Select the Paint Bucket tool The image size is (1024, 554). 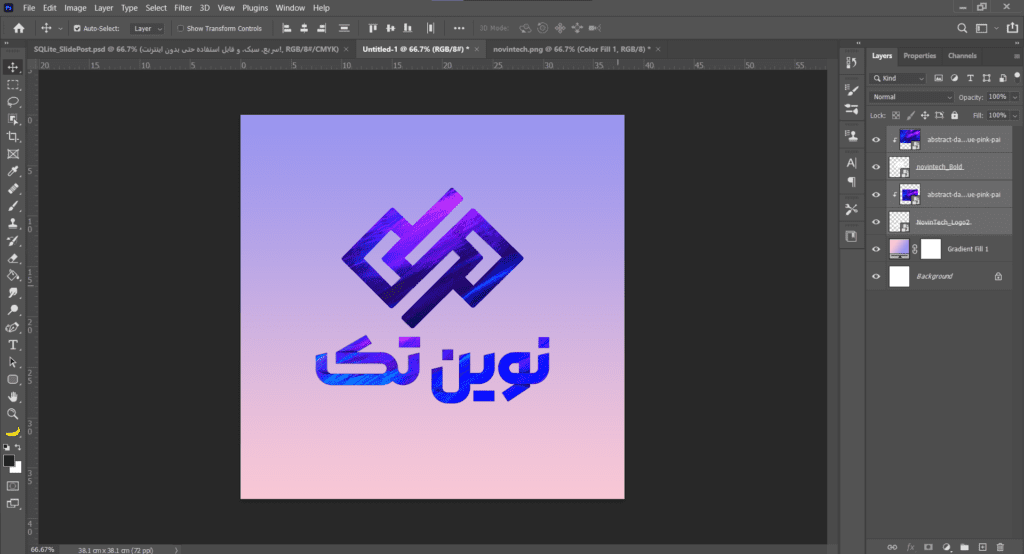pyautogui.click(x=12, y=275)
